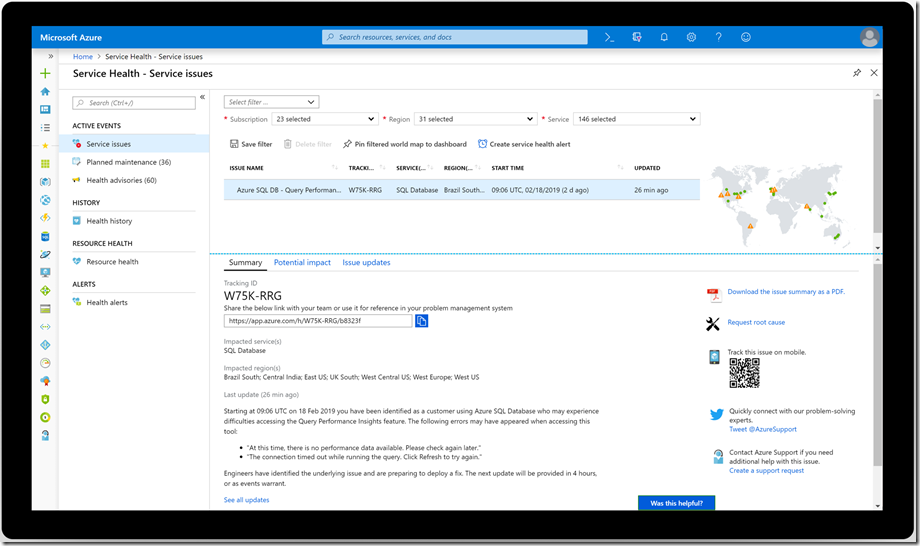Click the notifications bell icon

[664, 37]
